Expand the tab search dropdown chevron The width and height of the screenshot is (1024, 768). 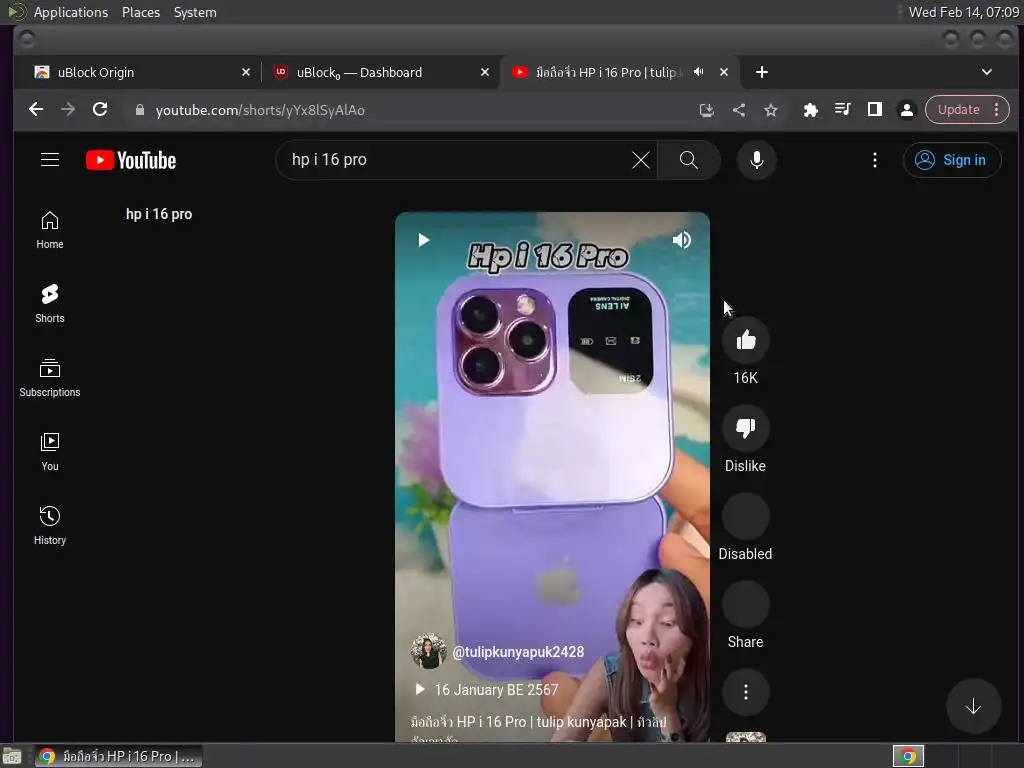coord(987,72)
